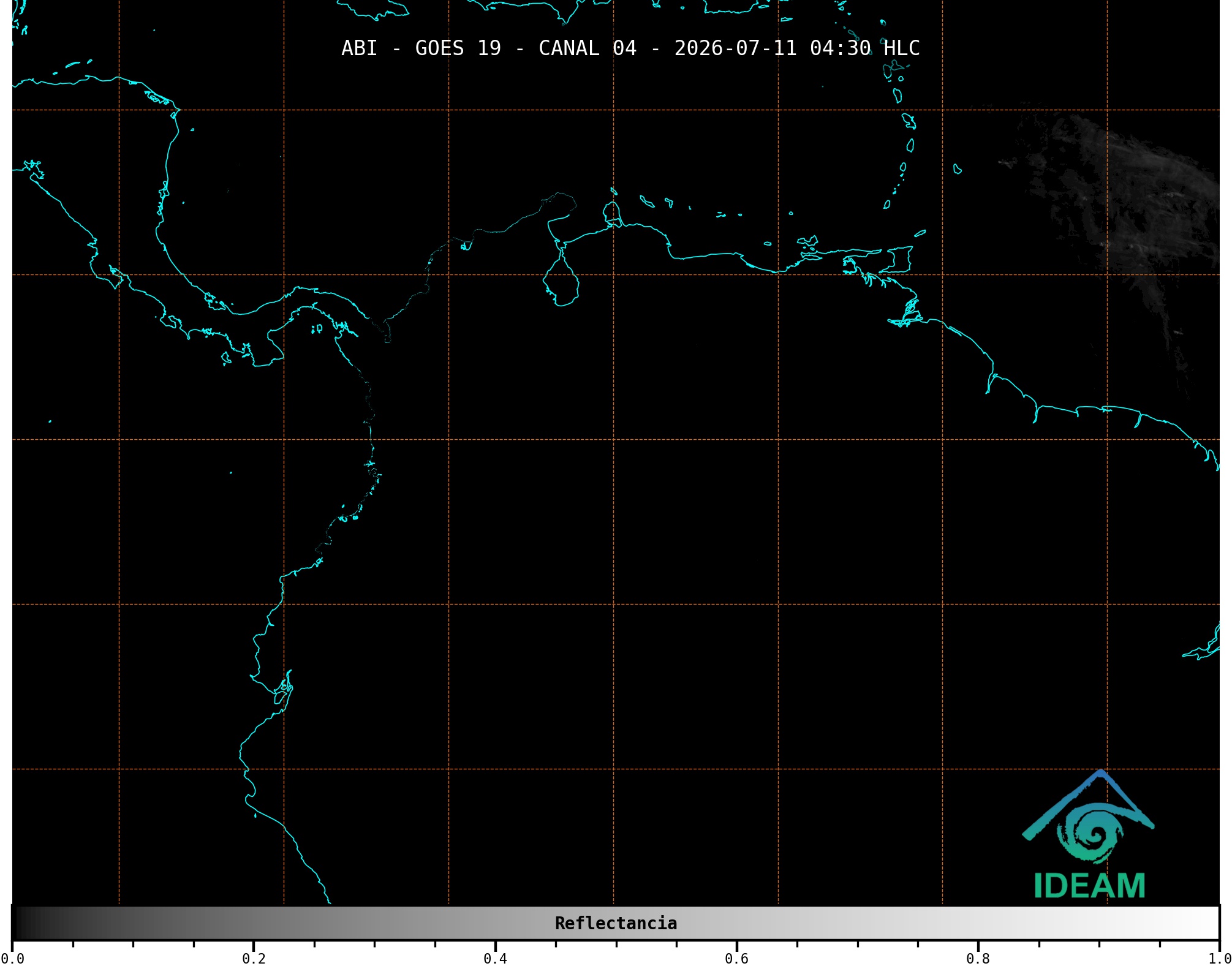Click the '0.2' tick label on colorbar

click(x=254, y=959)
